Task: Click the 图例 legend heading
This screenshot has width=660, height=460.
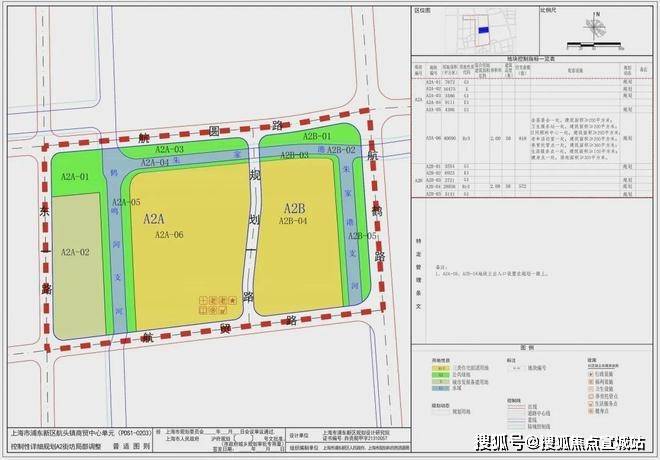Action: pyautogui.click(x=527, y=348)
